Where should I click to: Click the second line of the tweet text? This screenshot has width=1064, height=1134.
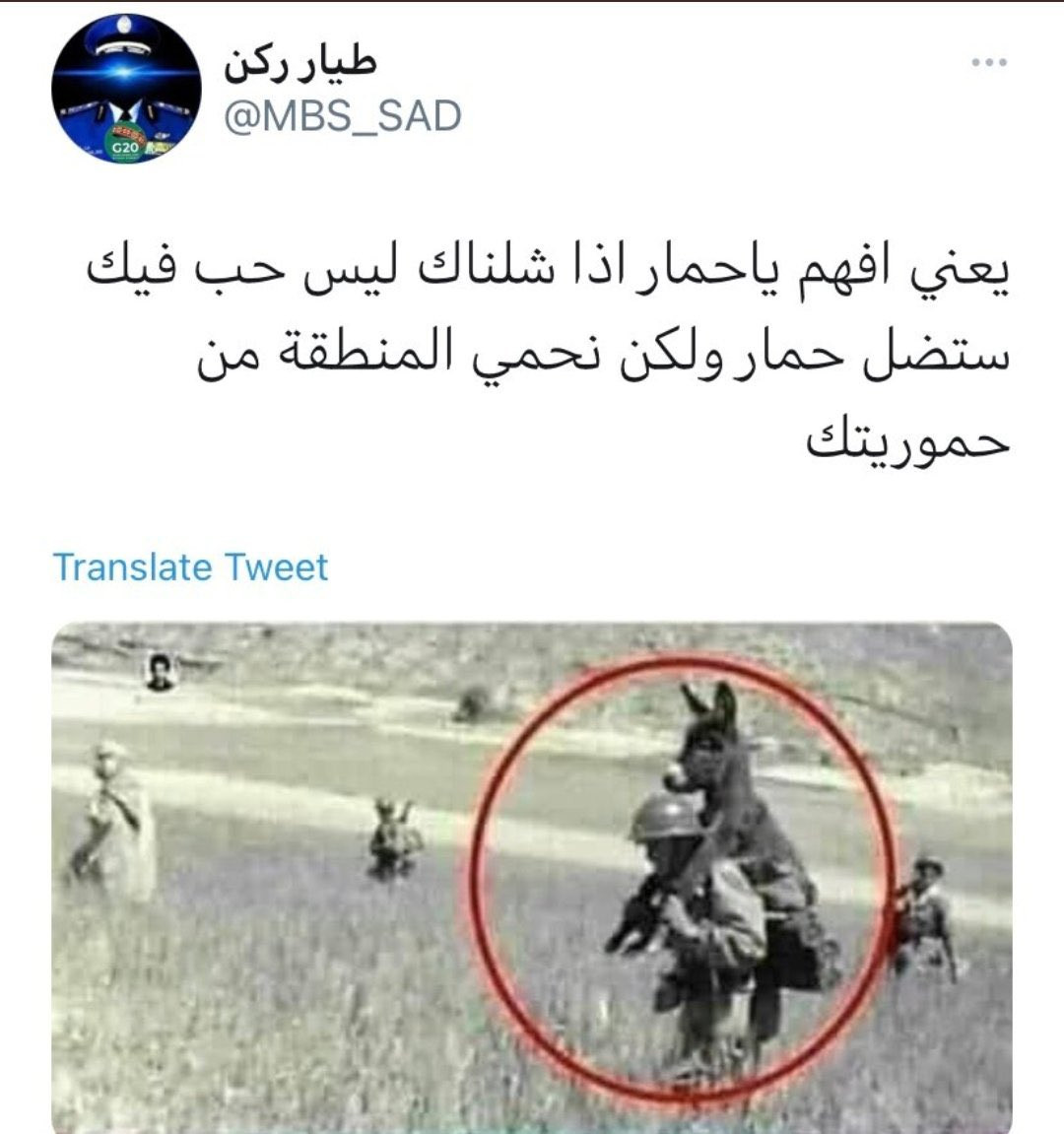pyautogui.click(x=603, y=355)
